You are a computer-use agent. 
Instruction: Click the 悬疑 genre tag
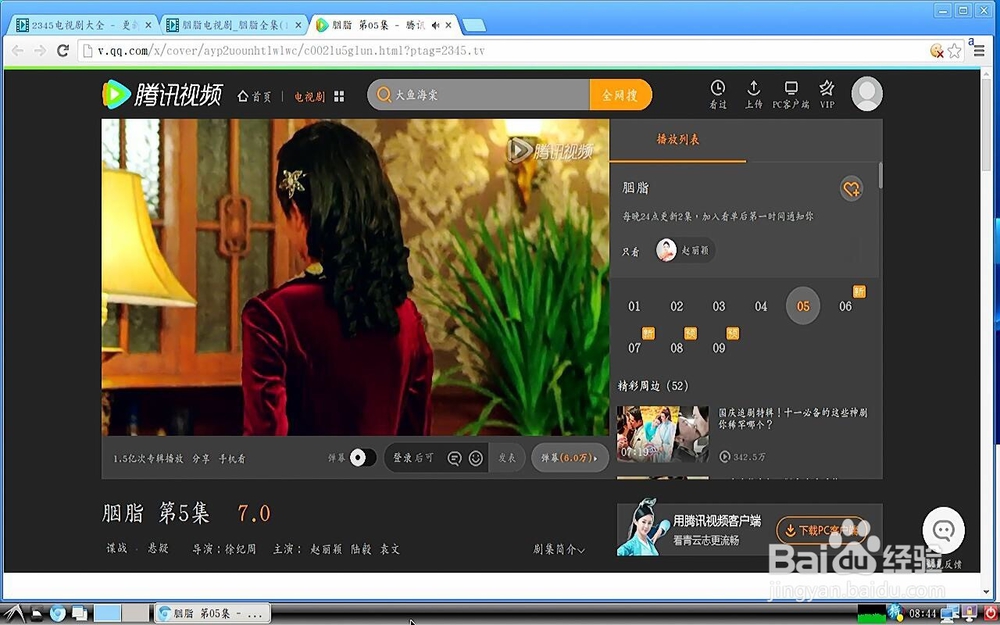pos(158,548)
